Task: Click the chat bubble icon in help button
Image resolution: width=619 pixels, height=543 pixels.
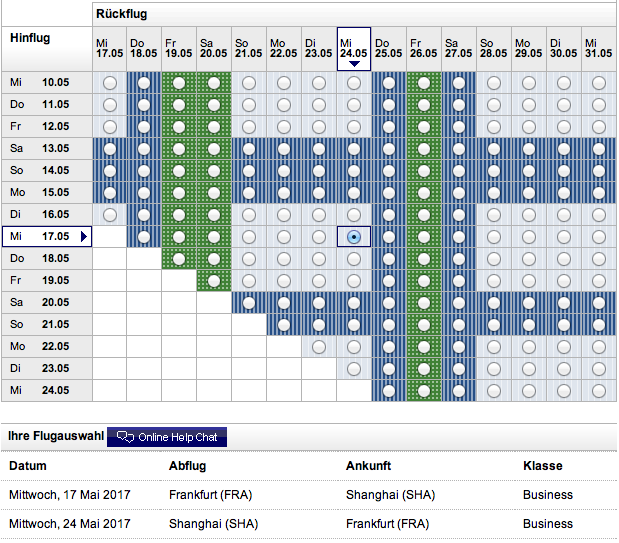Action: 125,437
